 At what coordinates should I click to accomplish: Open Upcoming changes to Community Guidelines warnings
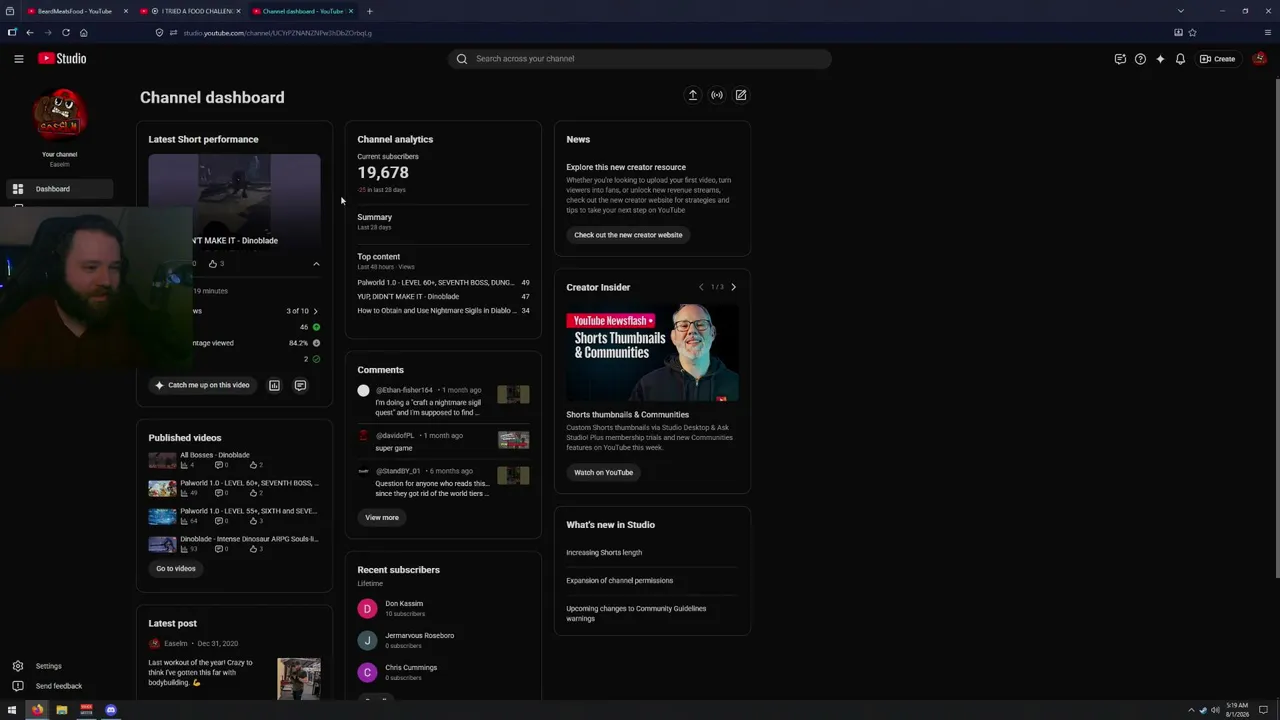tap(636, 613)
